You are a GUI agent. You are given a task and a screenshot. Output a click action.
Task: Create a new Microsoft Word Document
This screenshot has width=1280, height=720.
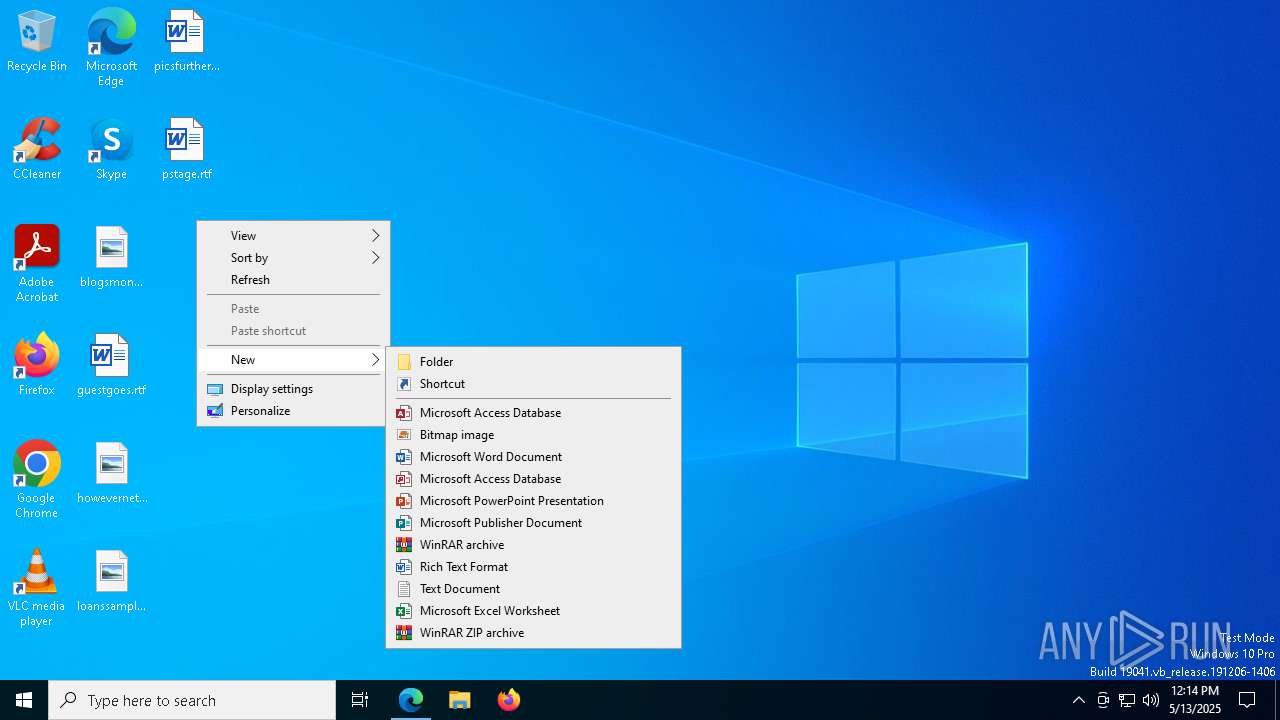coord(533,457)
